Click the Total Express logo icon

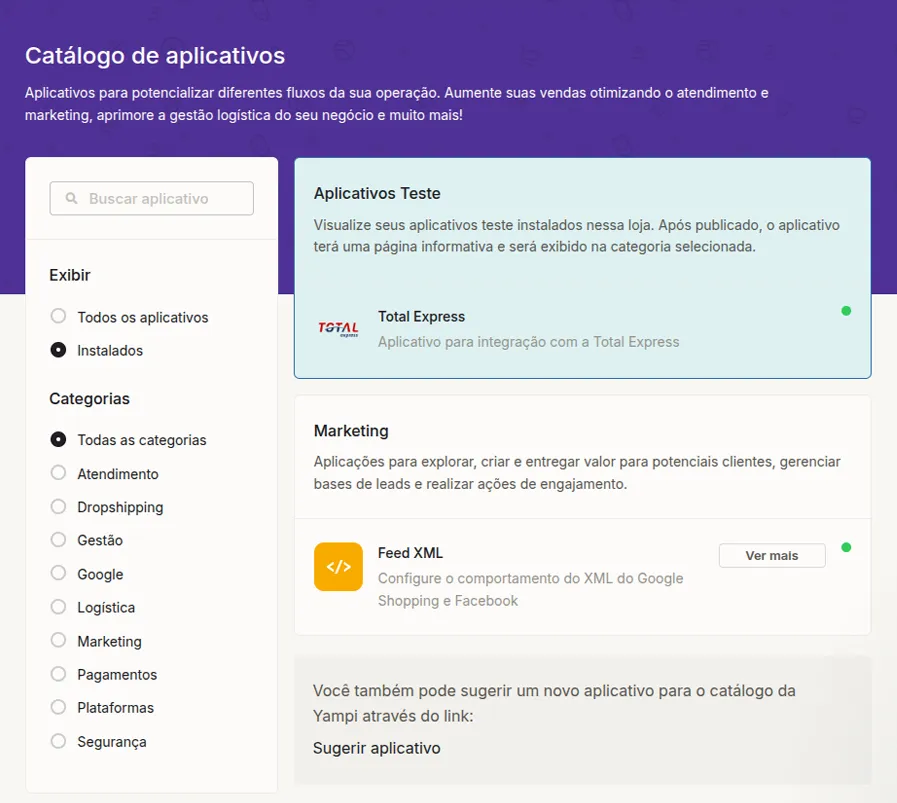(338, 329)
